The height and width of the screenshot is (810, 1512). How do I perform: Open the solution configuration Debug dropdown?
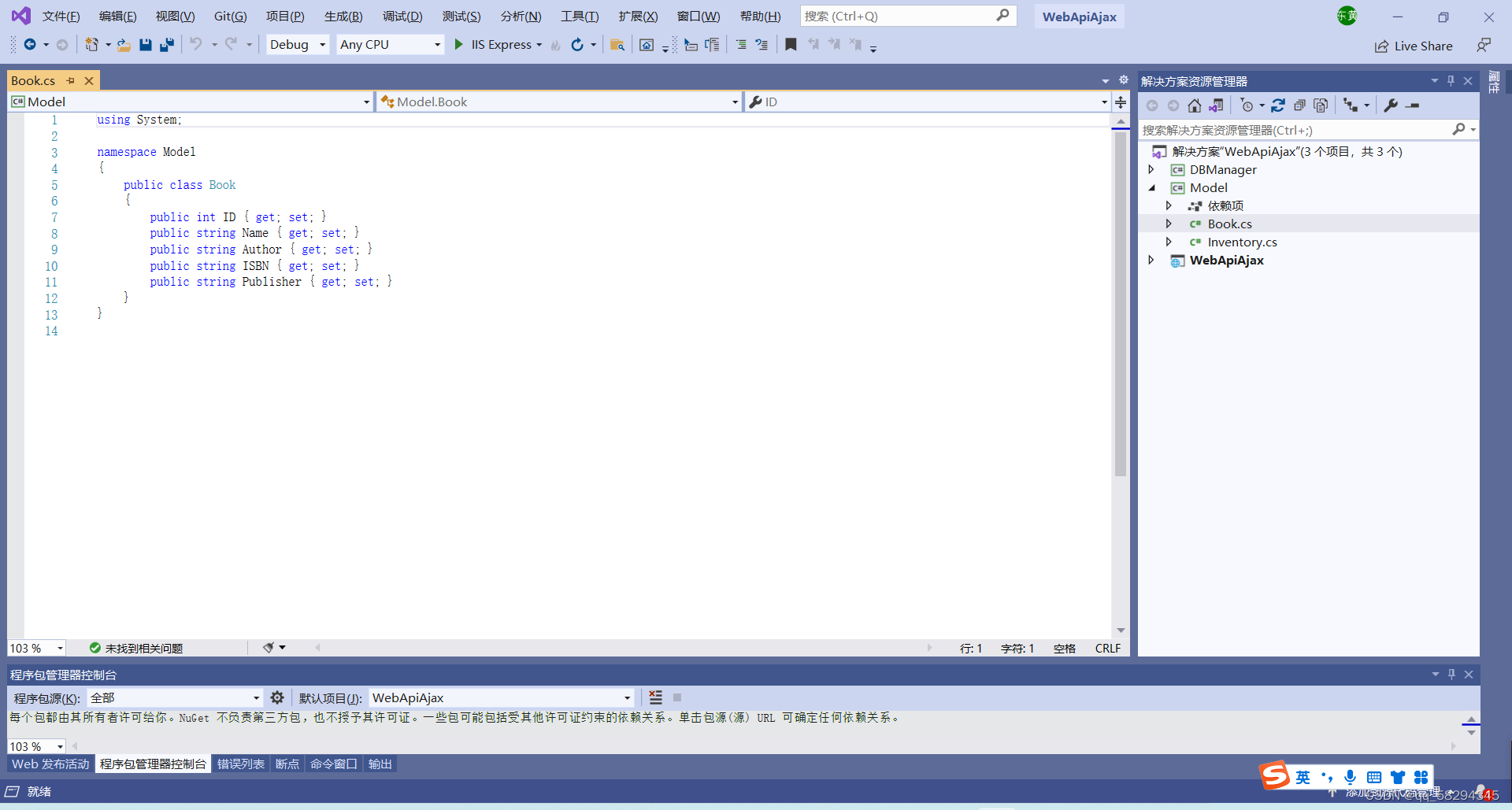pyautogui.click(x=297, y=44)
